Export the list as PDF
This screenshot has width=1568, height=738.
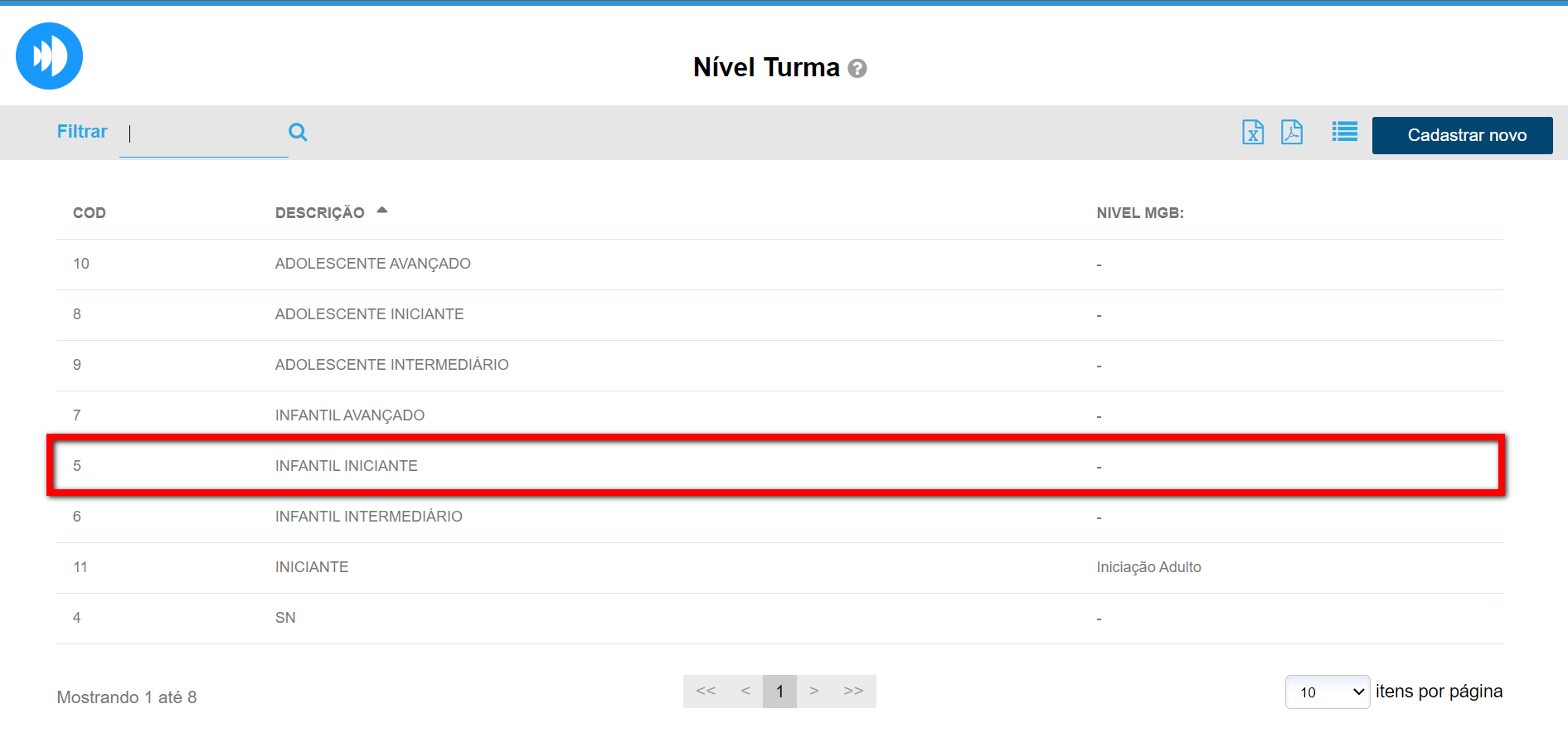[x=1291, y=133]
